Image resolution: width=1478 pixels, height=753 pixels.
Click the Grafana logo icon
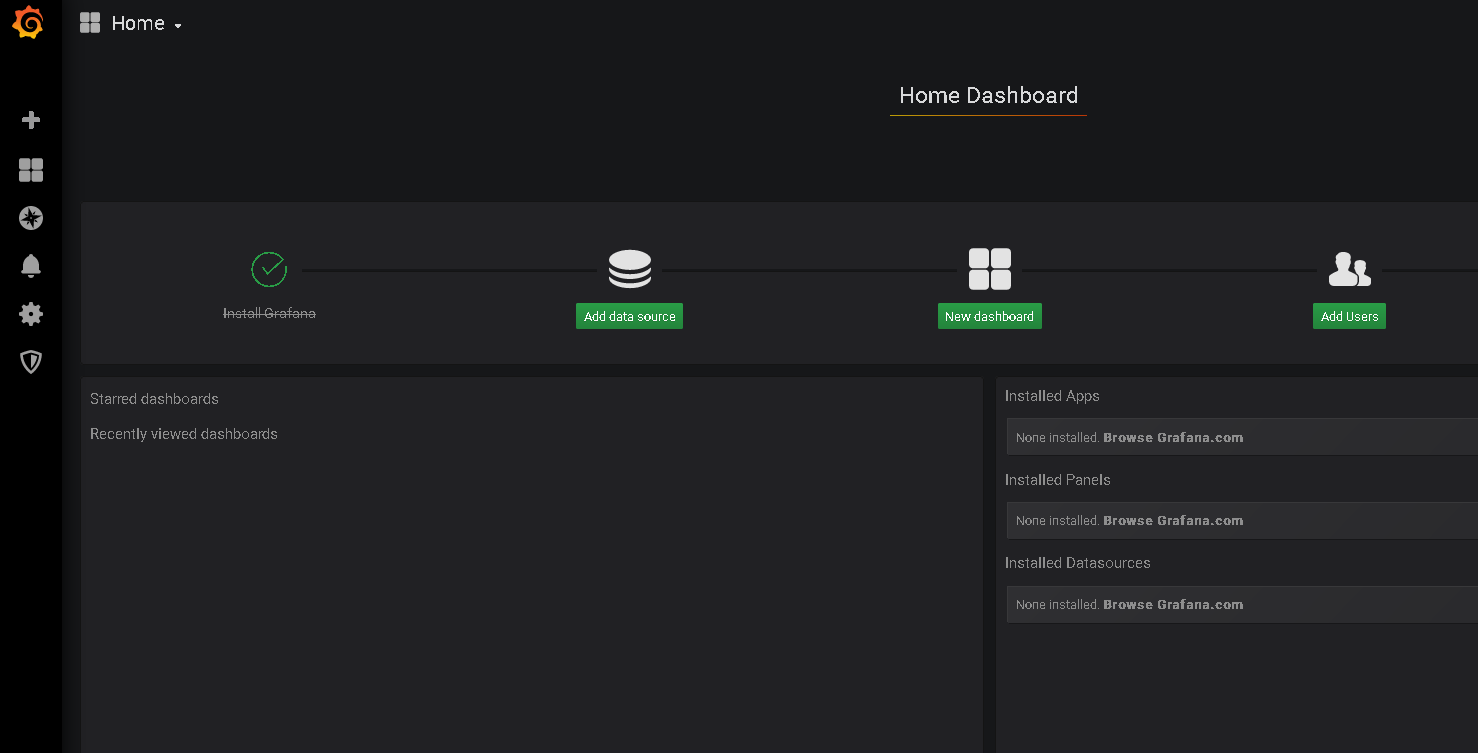(28, 22)
